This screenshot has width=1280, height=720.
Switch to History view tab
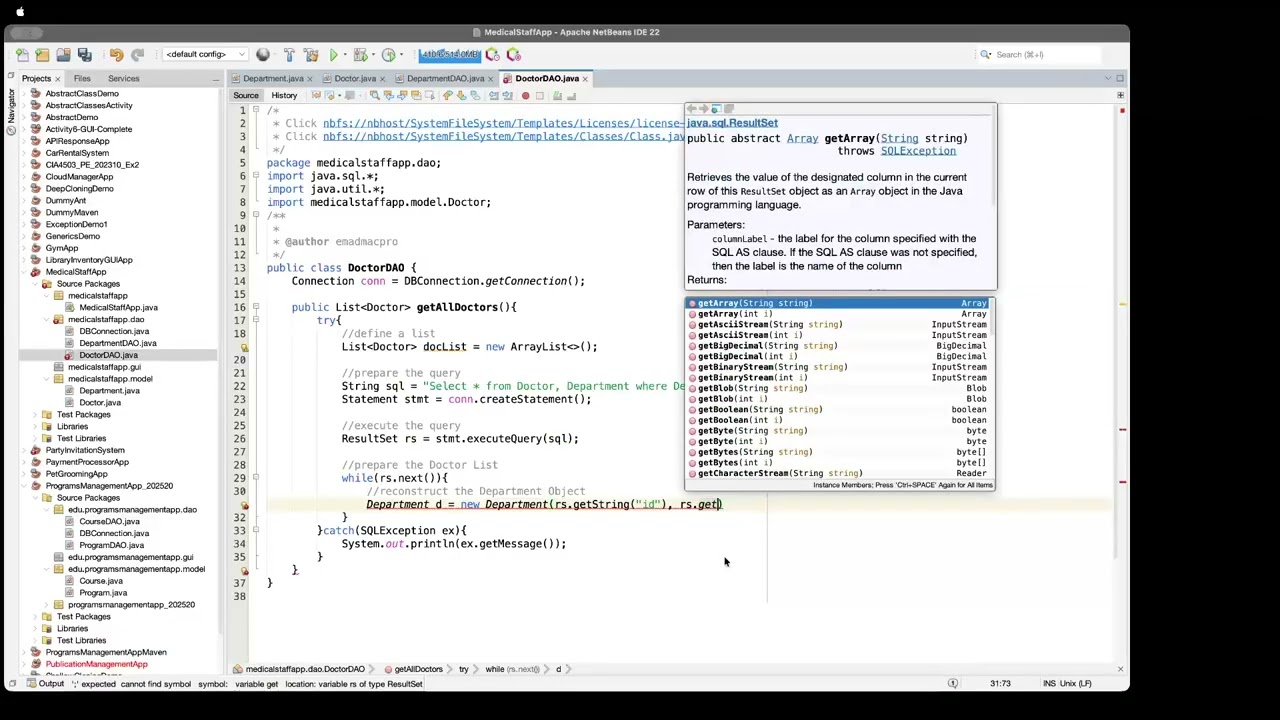[x=284, y=96]
